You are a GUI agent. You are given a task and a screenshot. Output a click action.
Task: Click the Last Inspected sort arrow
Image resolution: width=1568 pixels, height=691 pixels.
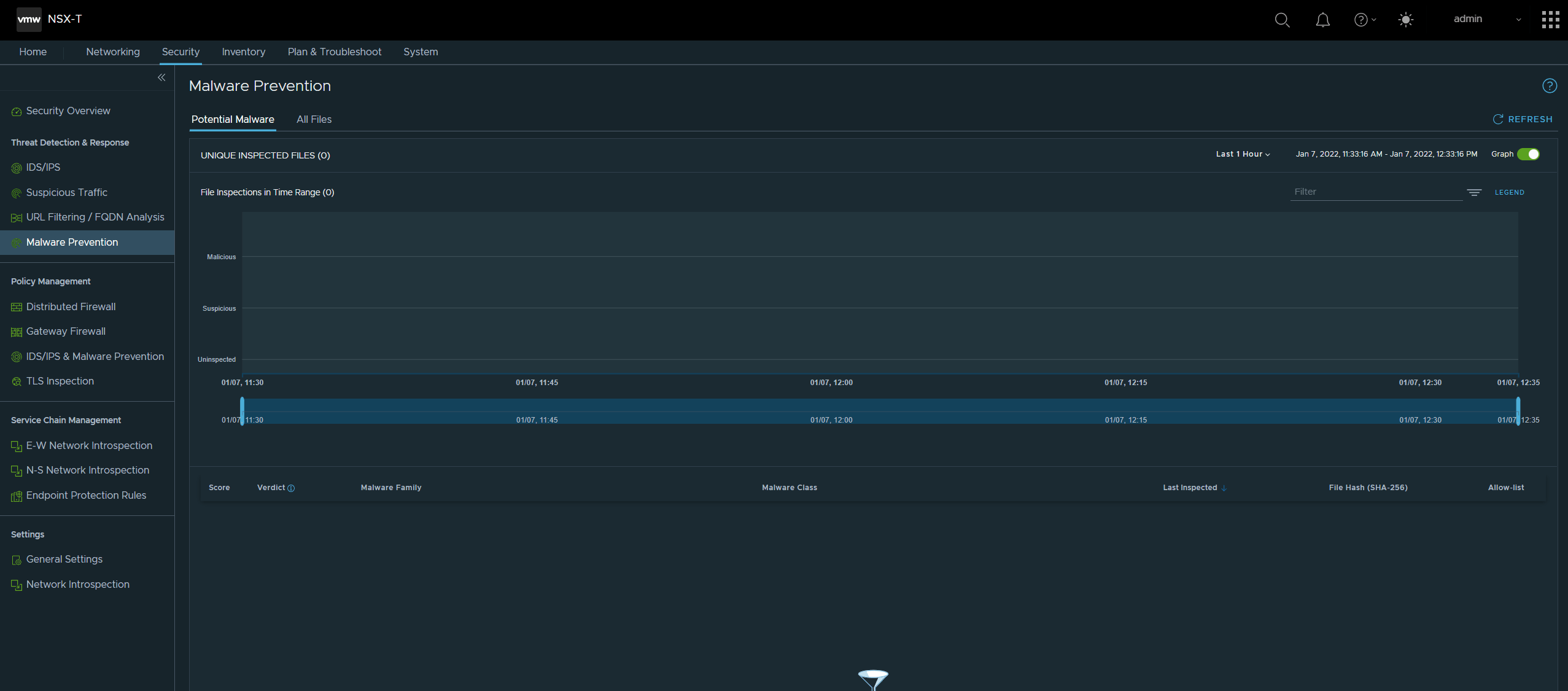[x=1224, y=488]
